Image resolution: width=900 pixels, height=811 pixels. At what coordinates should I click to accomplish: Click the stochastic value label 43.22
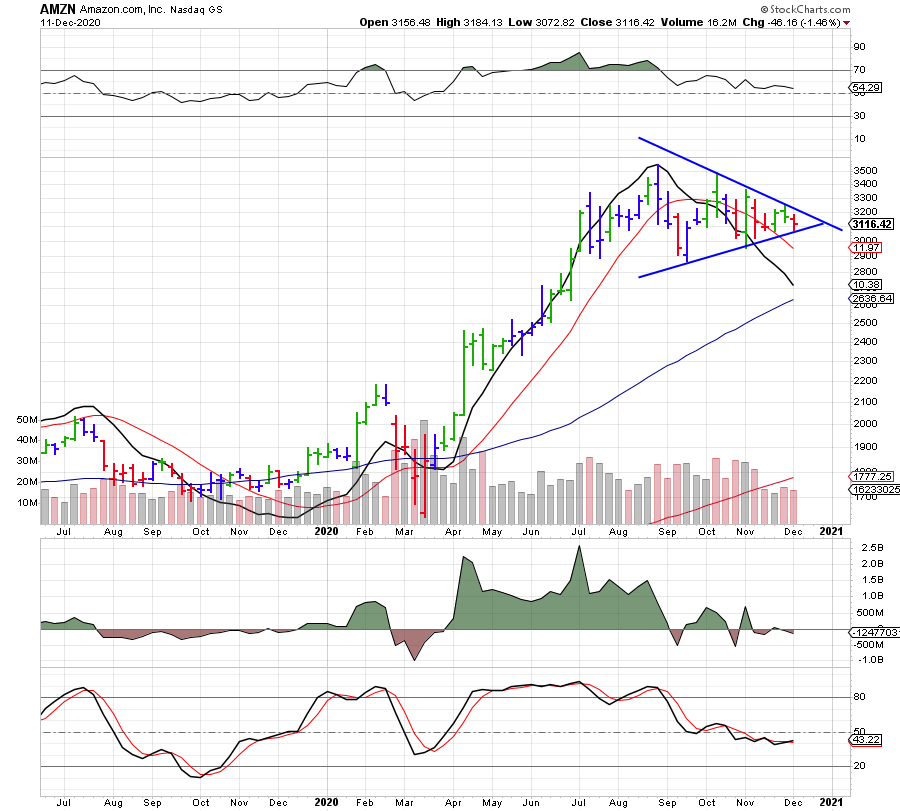864,740
